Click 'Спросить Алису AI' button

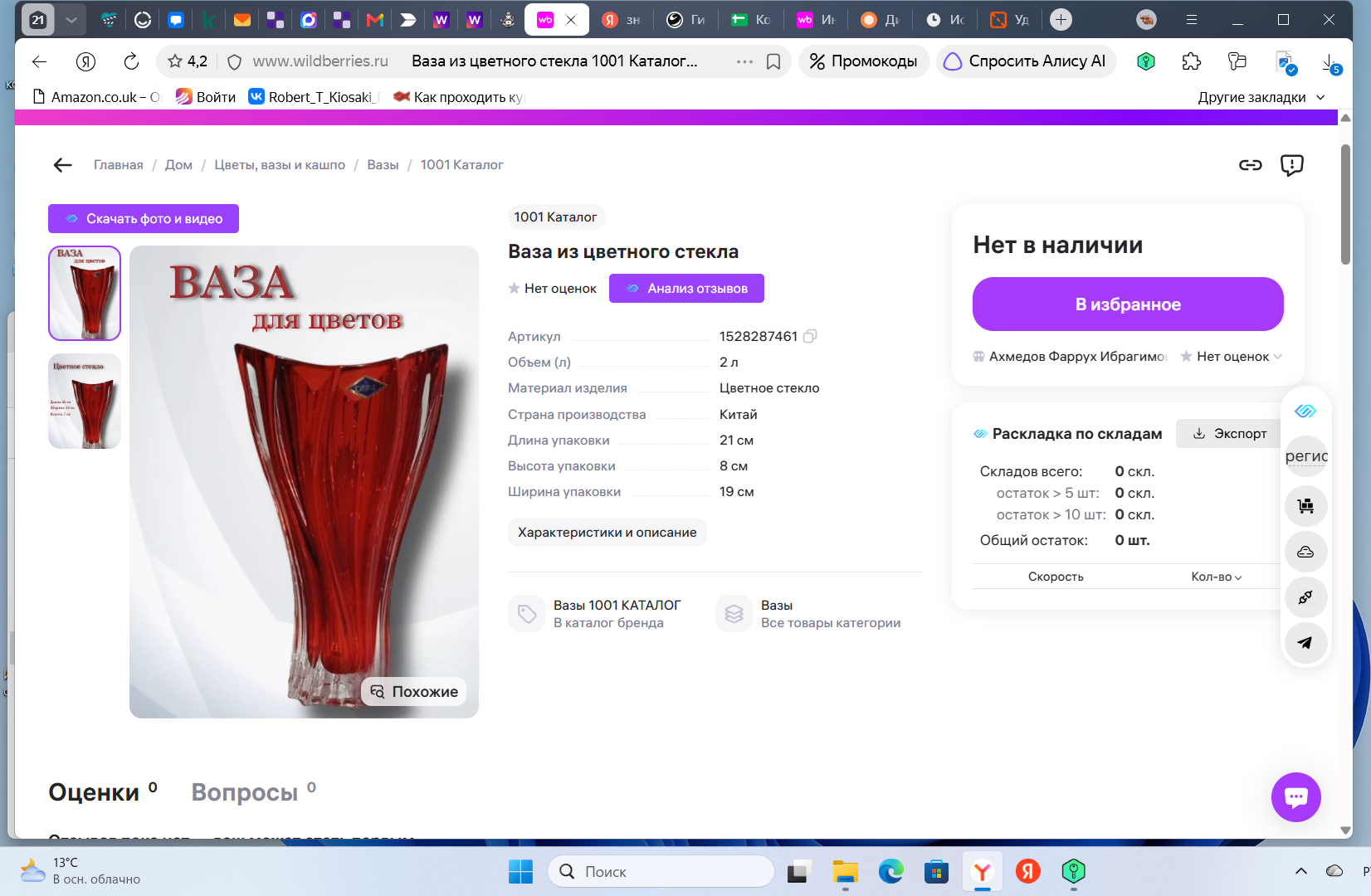pyautogui.click(x=1026, y=61)
